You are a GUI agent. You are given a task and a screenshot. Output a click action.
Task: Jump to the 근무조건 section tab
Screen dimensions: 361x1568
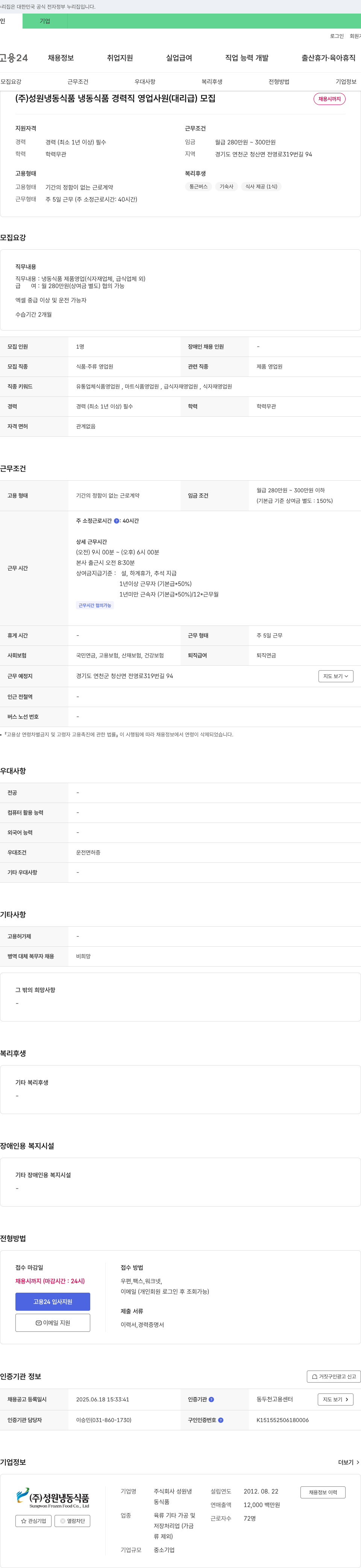point(78,82)
